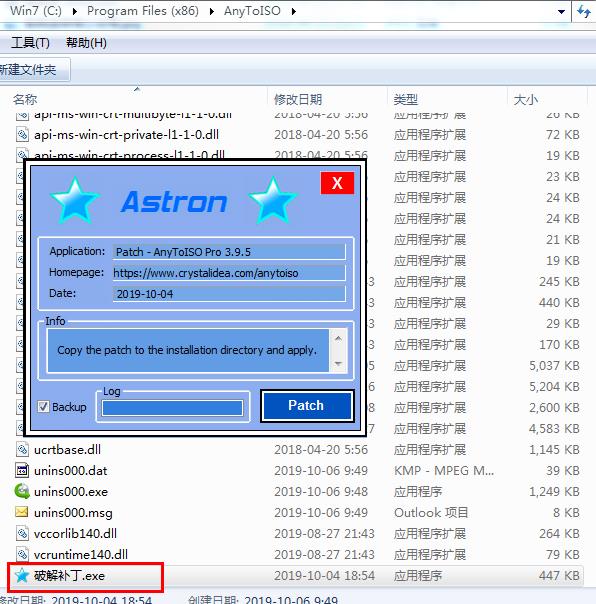
Task: Click the file name unins000.exe
Action: pyautogui.click(x=71, y=492)
